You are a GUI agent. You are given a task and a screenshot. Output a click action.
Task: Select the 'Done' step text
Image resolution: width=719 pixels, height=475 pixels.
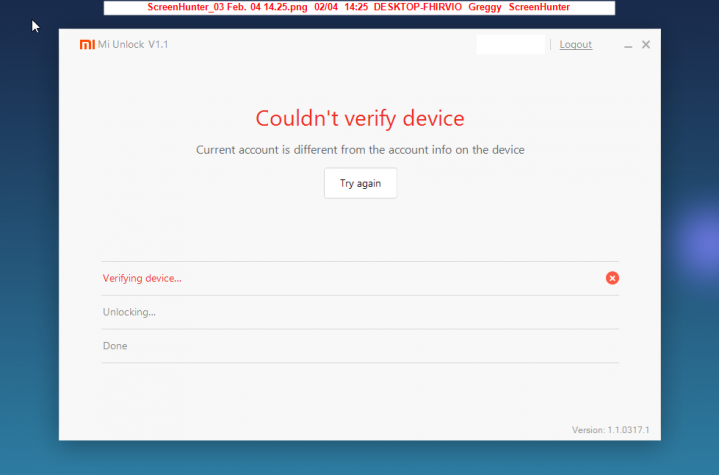pos(115,346)
